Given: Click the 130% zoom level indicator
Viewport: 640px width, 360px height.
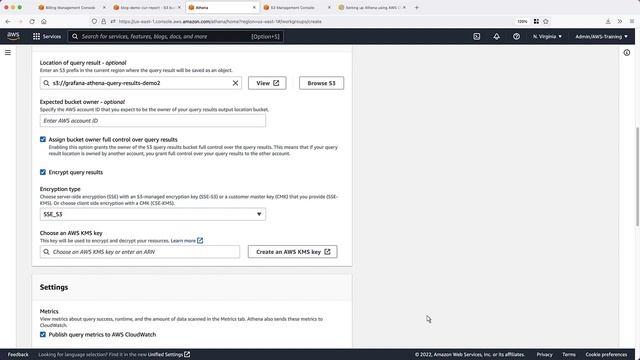Looking at the screenshot, I should [522, 21].
